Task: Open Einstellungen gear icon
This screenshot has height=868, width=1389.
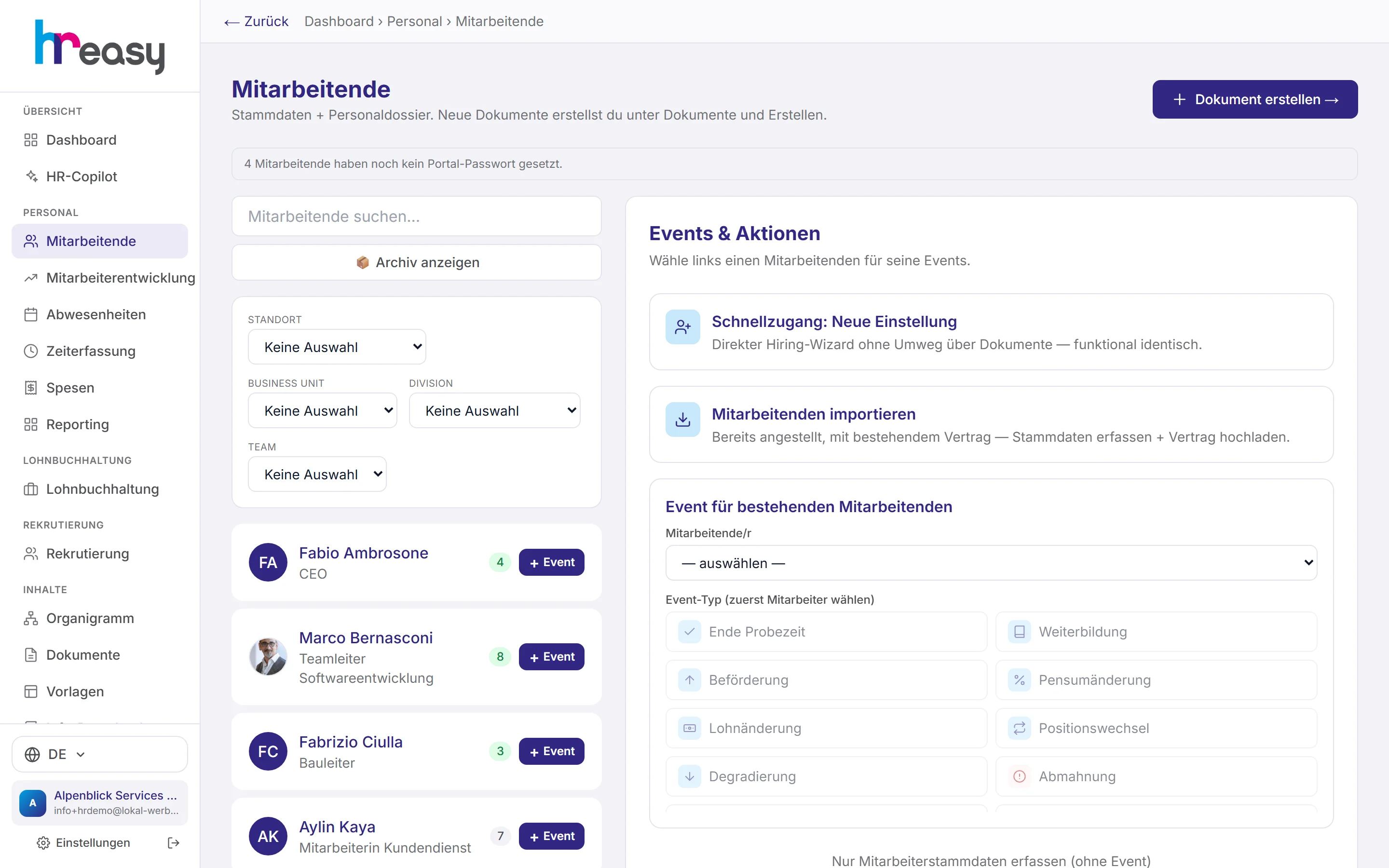Action: (x=43, y=843)
